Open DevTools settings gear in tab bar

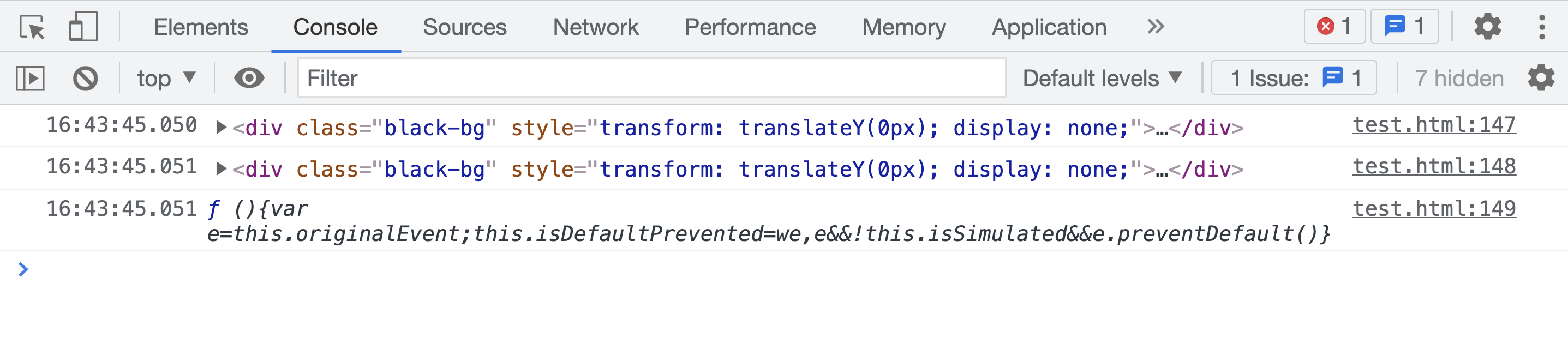(1487, 27)
